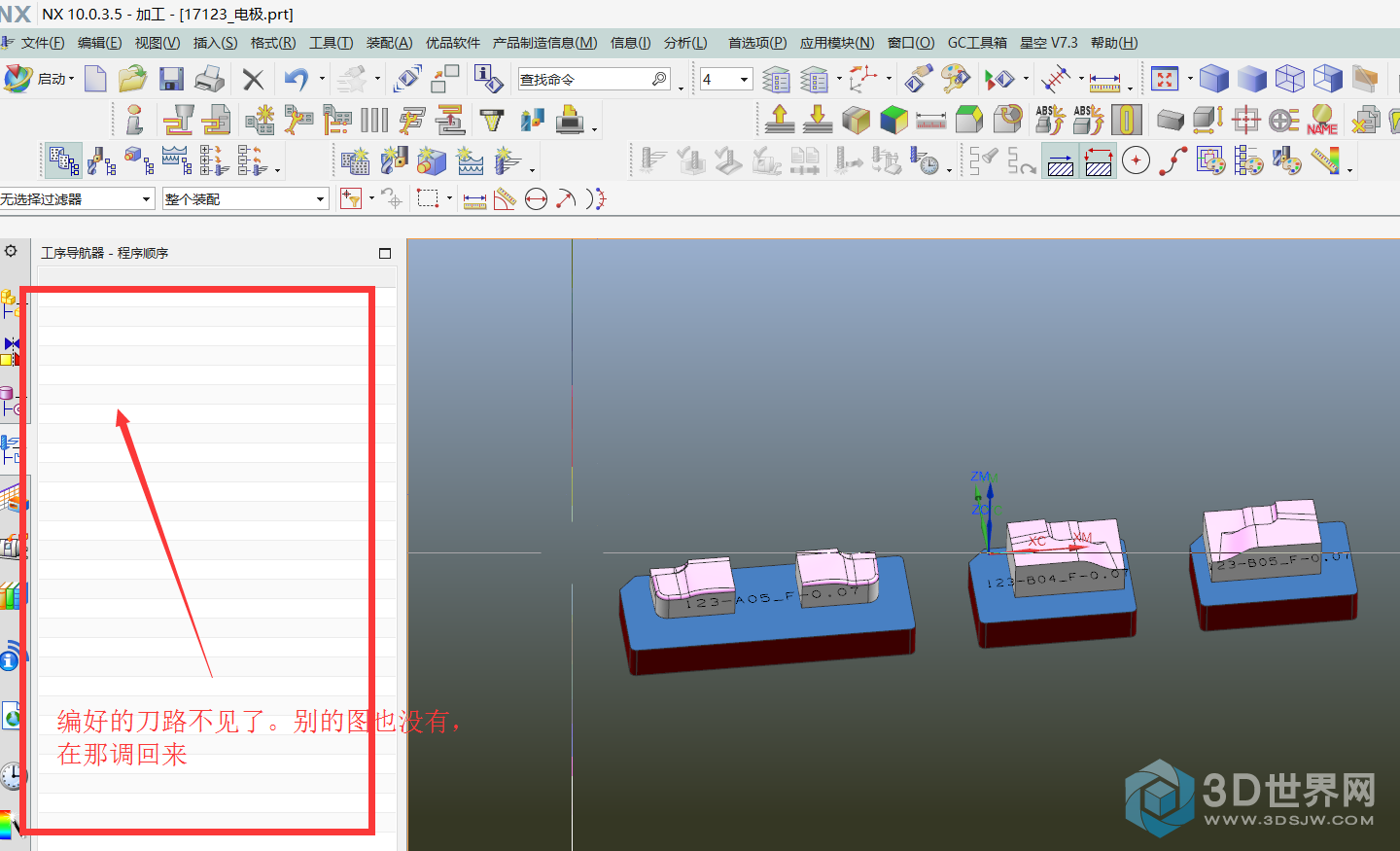Toggle the yellow oval slot button
This screenshot has height=851, width=1400.
coord(1126,120)
